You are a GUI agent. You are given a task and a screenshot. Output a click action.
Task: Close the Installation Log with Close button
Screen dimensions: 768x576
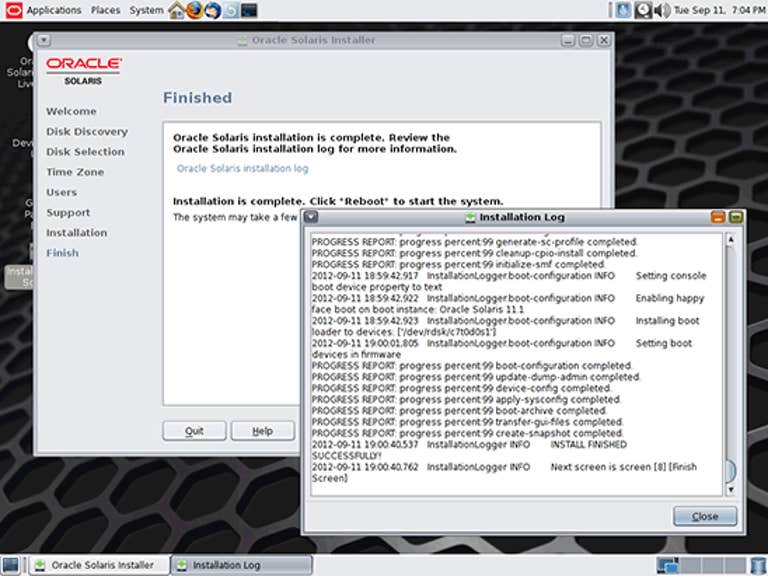(x=705, y=516)
